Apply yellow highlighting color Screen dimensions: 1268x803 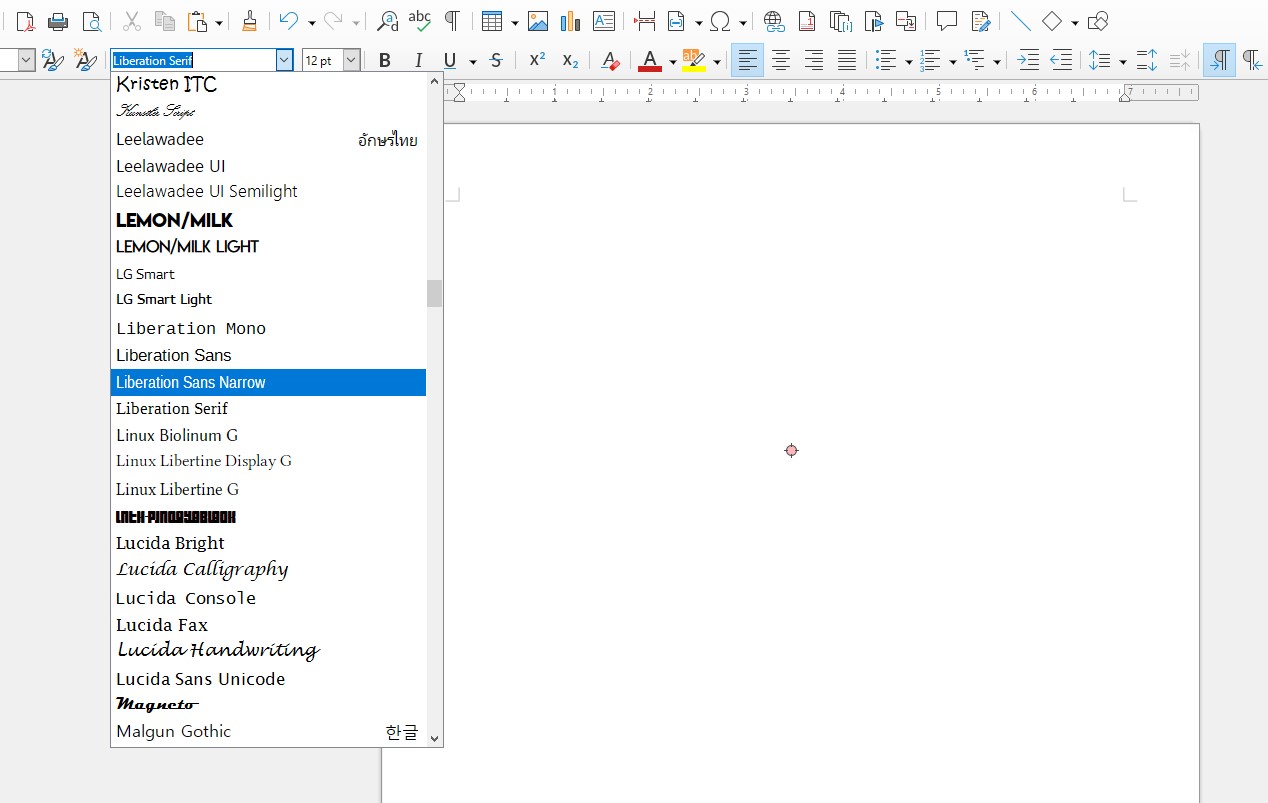tap(694, 61)
